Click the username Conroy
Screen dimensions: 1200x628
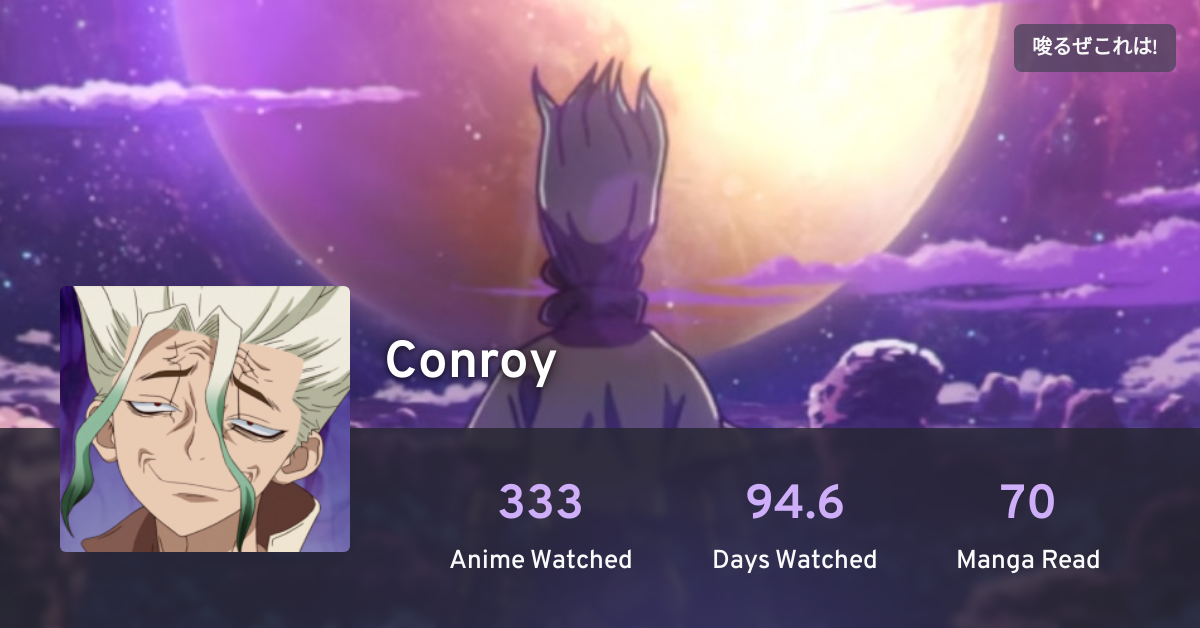(471, 361)
